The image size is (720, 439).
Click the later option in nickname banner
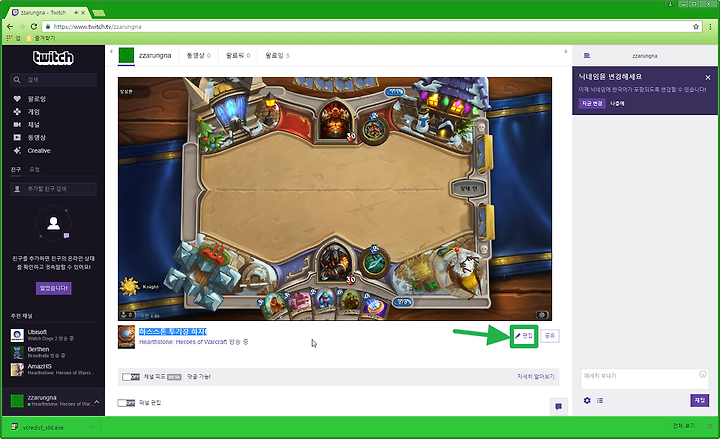[617, 103]
